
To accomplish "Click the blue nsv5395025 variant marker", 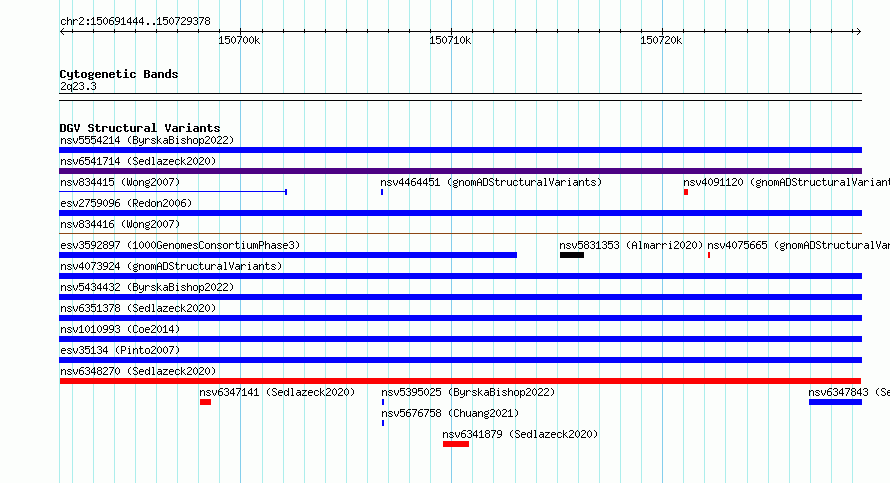I will 383,402.
